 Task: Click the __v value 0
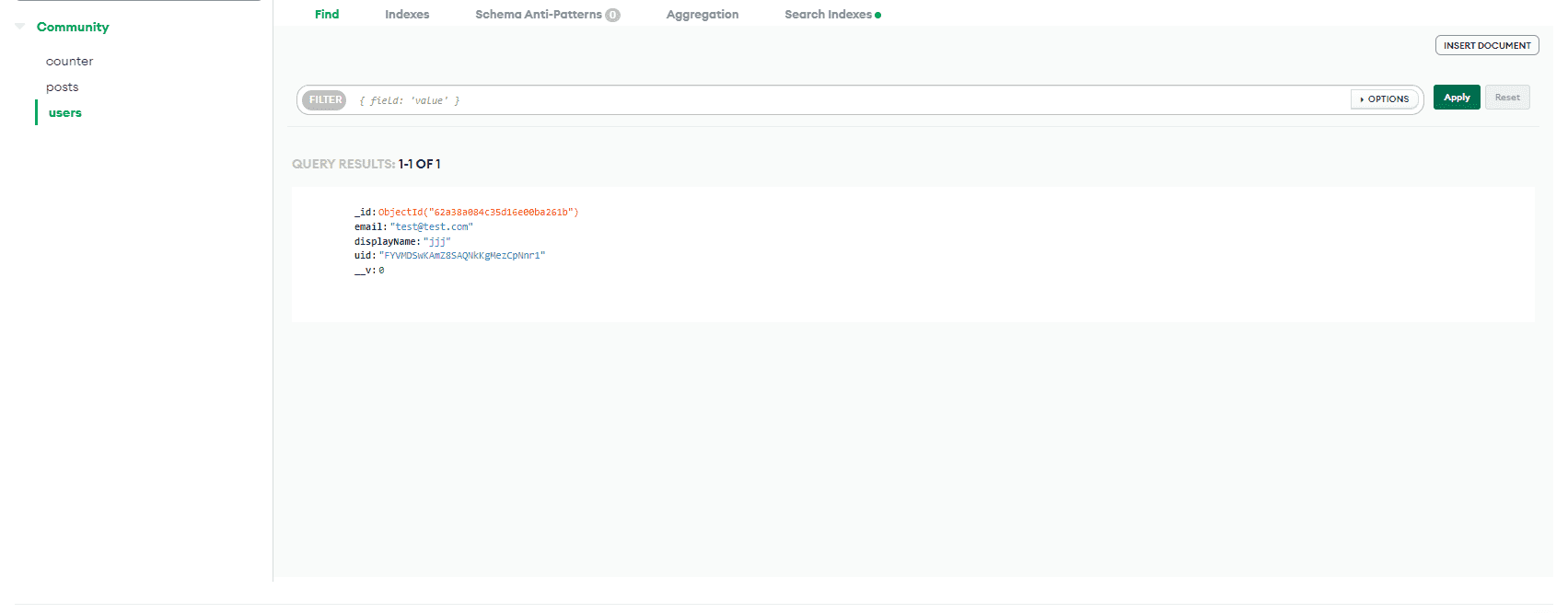point(381,271)
